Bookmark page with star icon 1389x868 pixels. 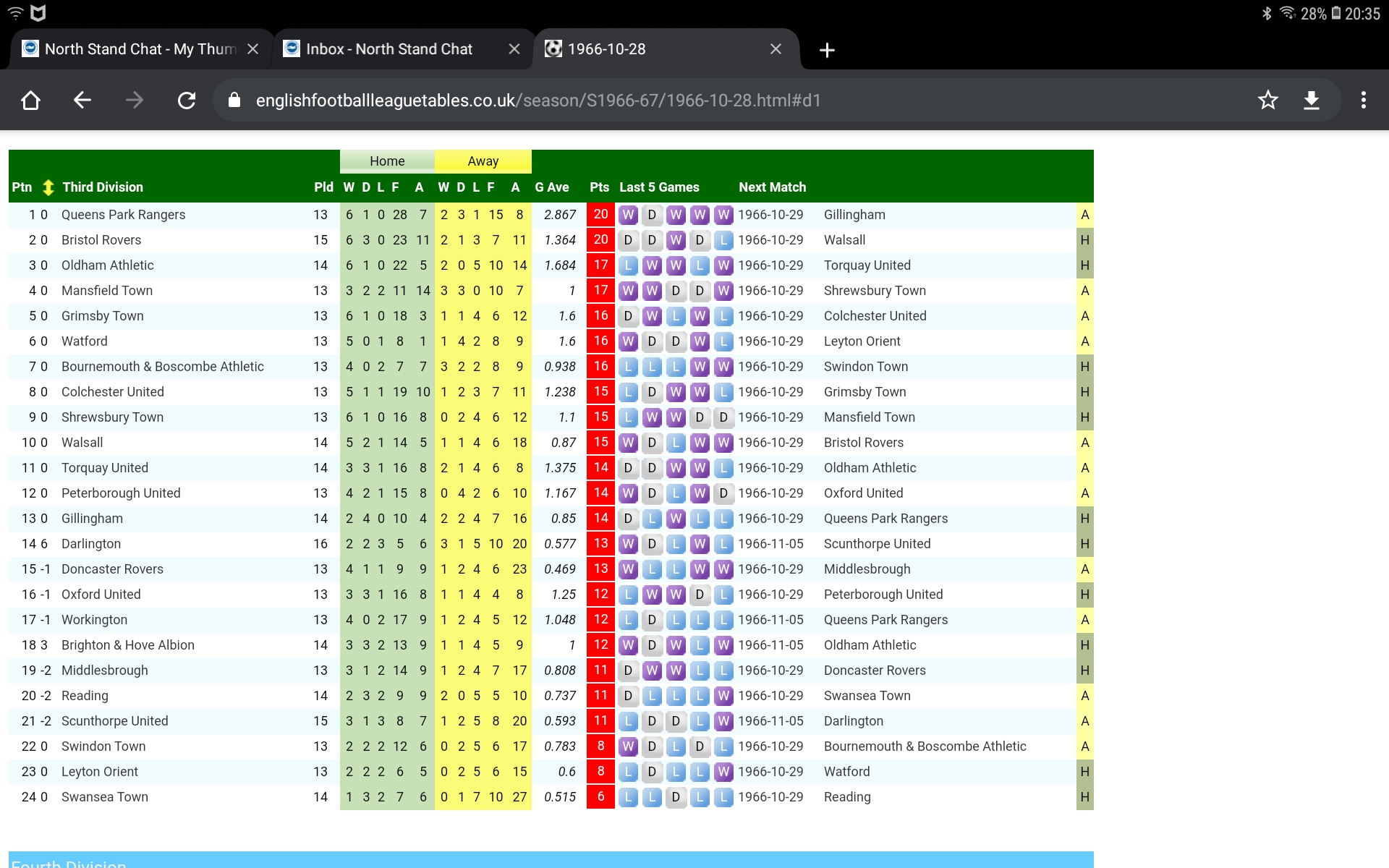click(x=1268, y=100)
